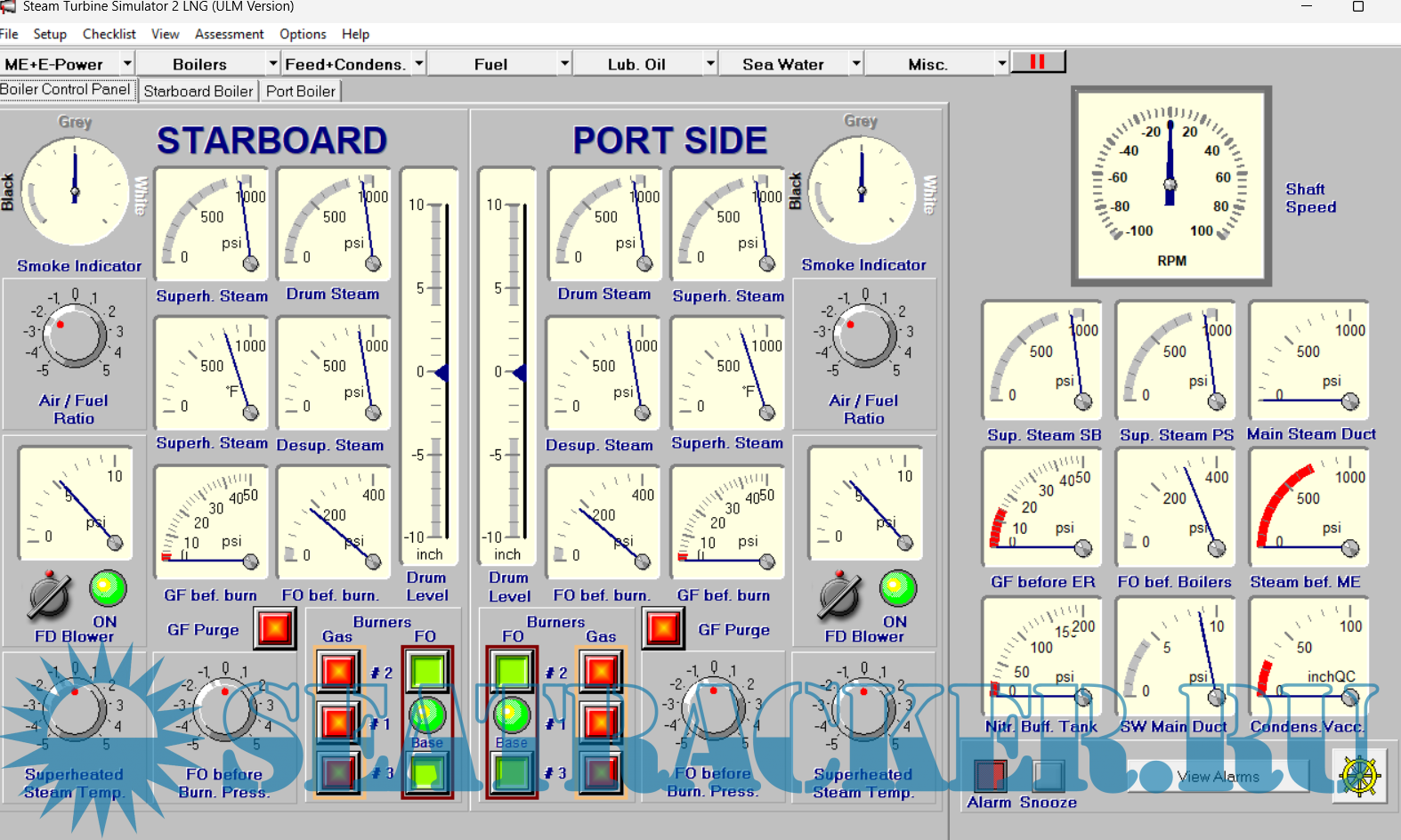Adjust the starboard Air / Fuel Ratio knob
Image resolution: width=1401 pixels, height=840 pixels.
pyautogui.click(x=74, y=335)
